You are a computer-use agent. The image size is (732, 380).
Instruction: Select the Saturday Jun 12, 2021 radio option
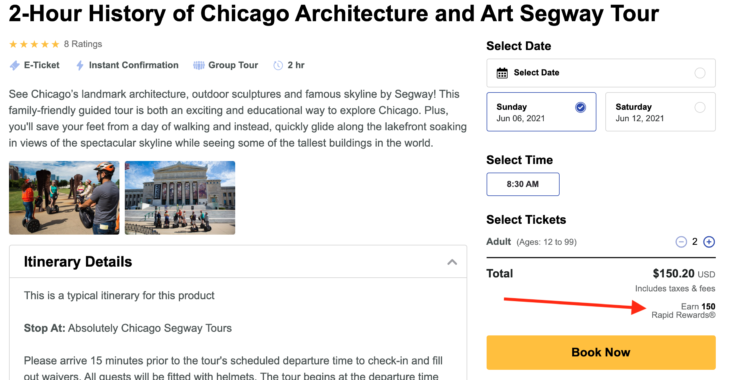700,107
